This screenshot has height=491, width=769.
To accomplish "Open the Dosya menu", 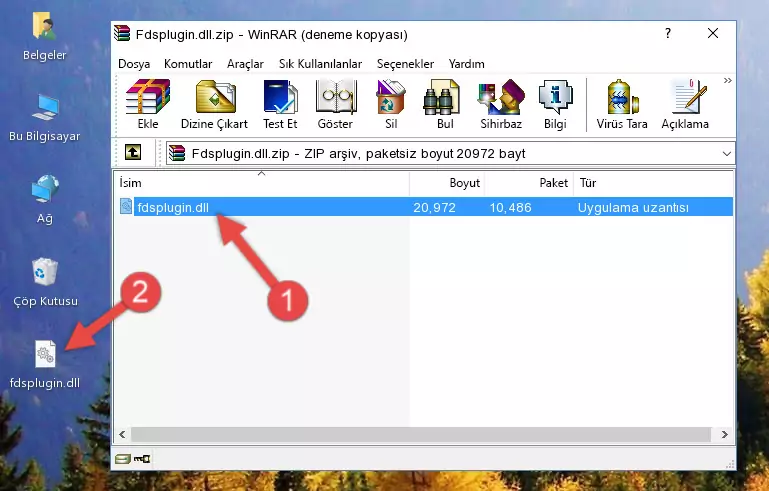I will pyautogui.click(x=134, y=64).
